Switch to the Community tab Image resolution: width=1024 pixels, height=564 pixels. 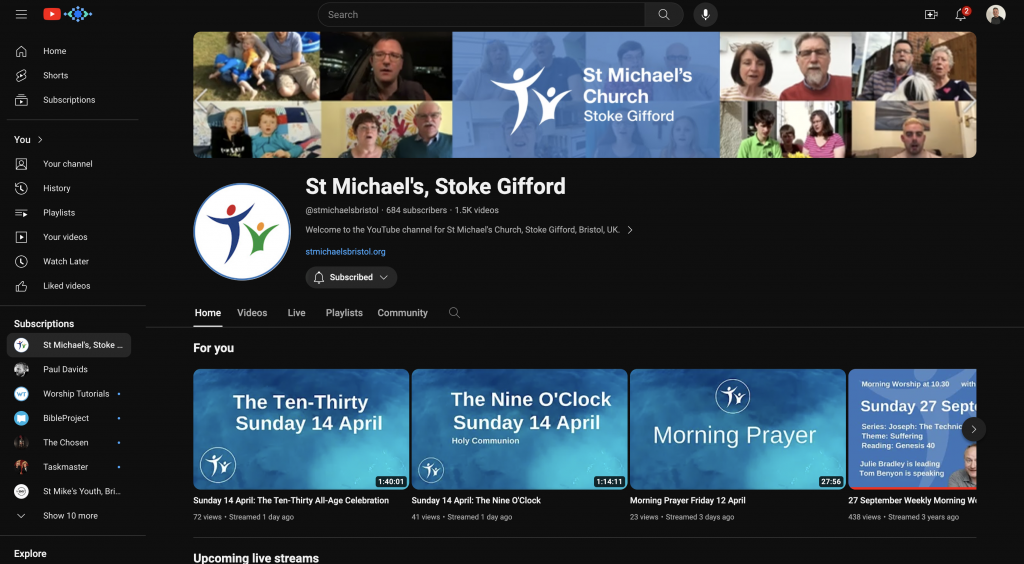pos(402,313)
